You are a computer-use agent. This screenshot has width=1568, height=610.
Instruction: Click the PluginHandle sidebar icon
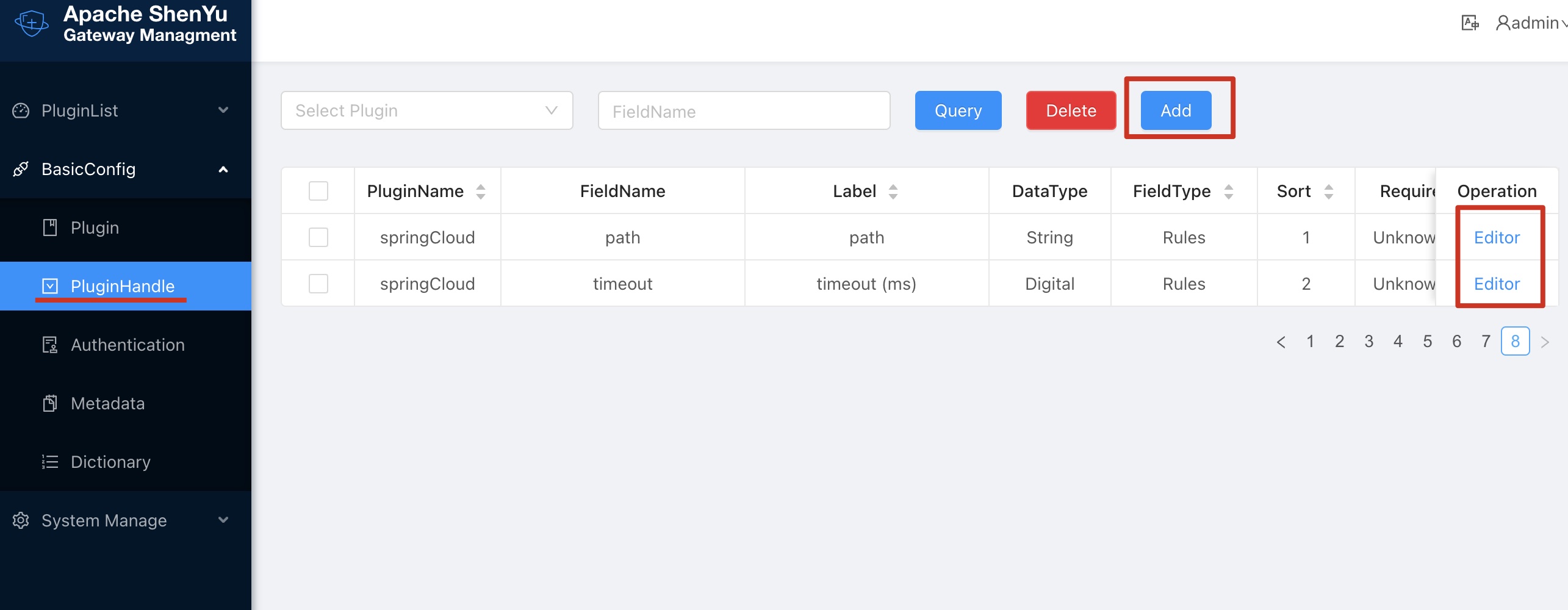(x=51, y=285)
